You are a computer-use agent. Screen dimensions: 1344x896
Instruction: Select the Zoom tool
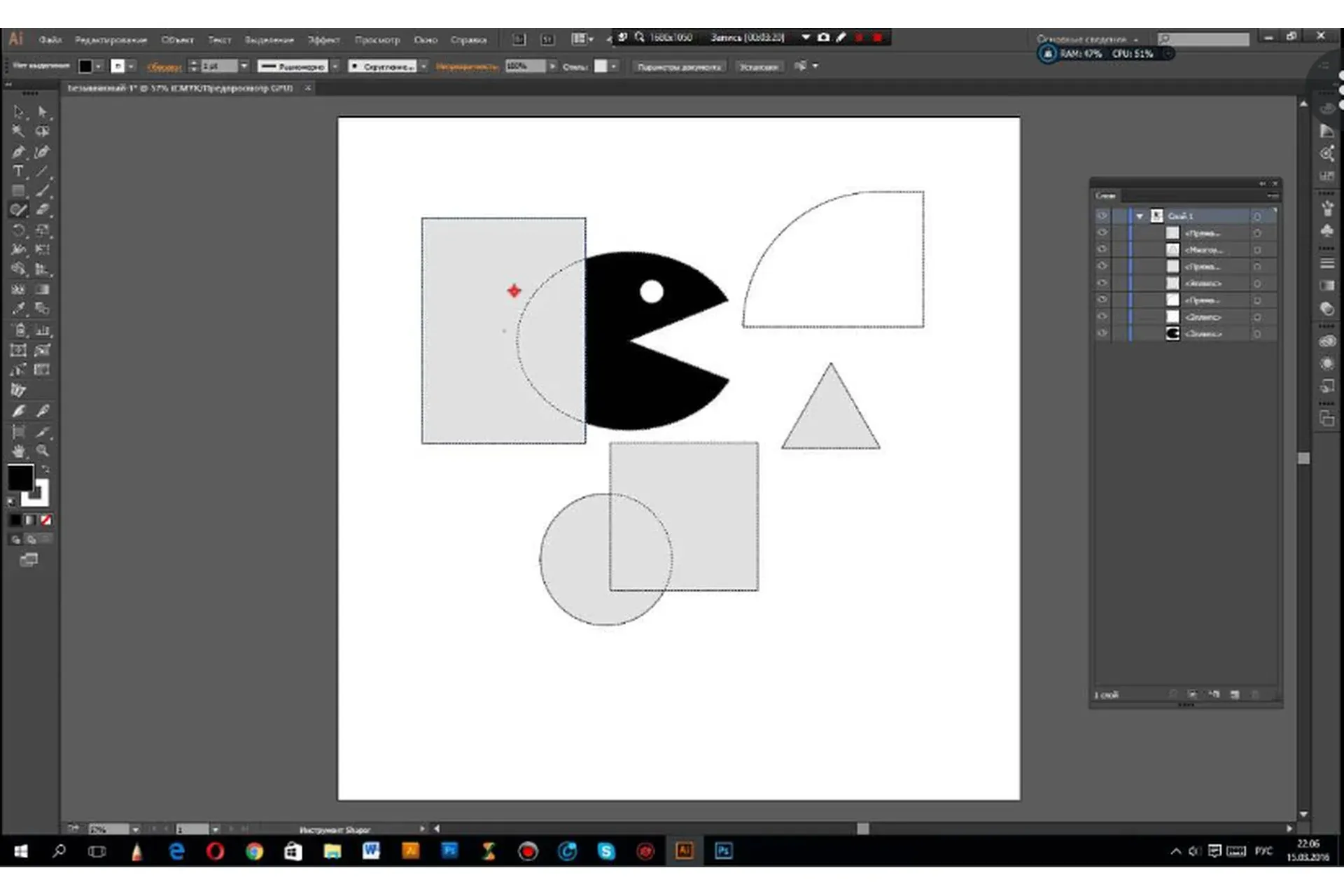(x=43, y=451)
